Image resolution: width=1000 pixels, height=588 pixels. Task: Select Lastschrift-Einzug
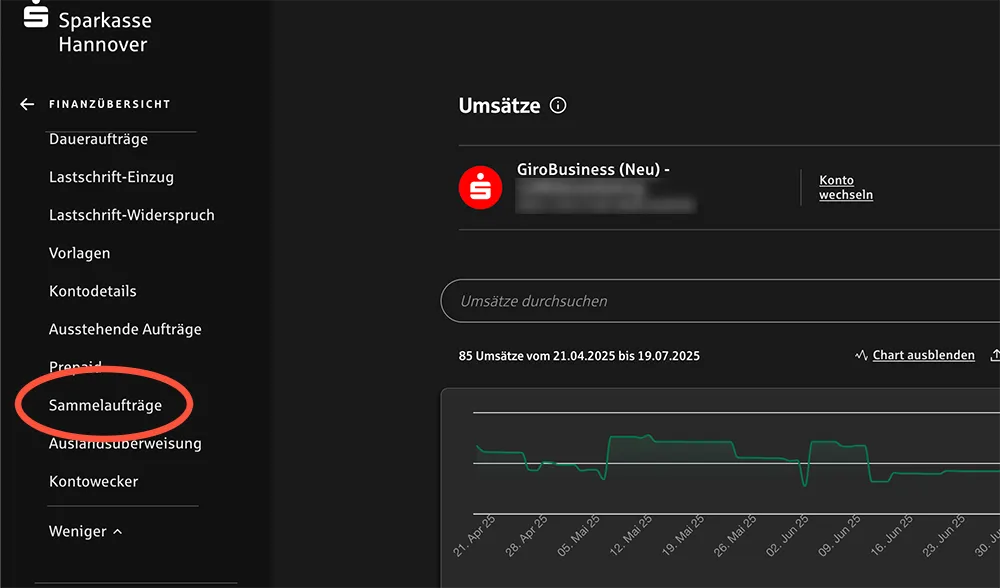[110, 176]
